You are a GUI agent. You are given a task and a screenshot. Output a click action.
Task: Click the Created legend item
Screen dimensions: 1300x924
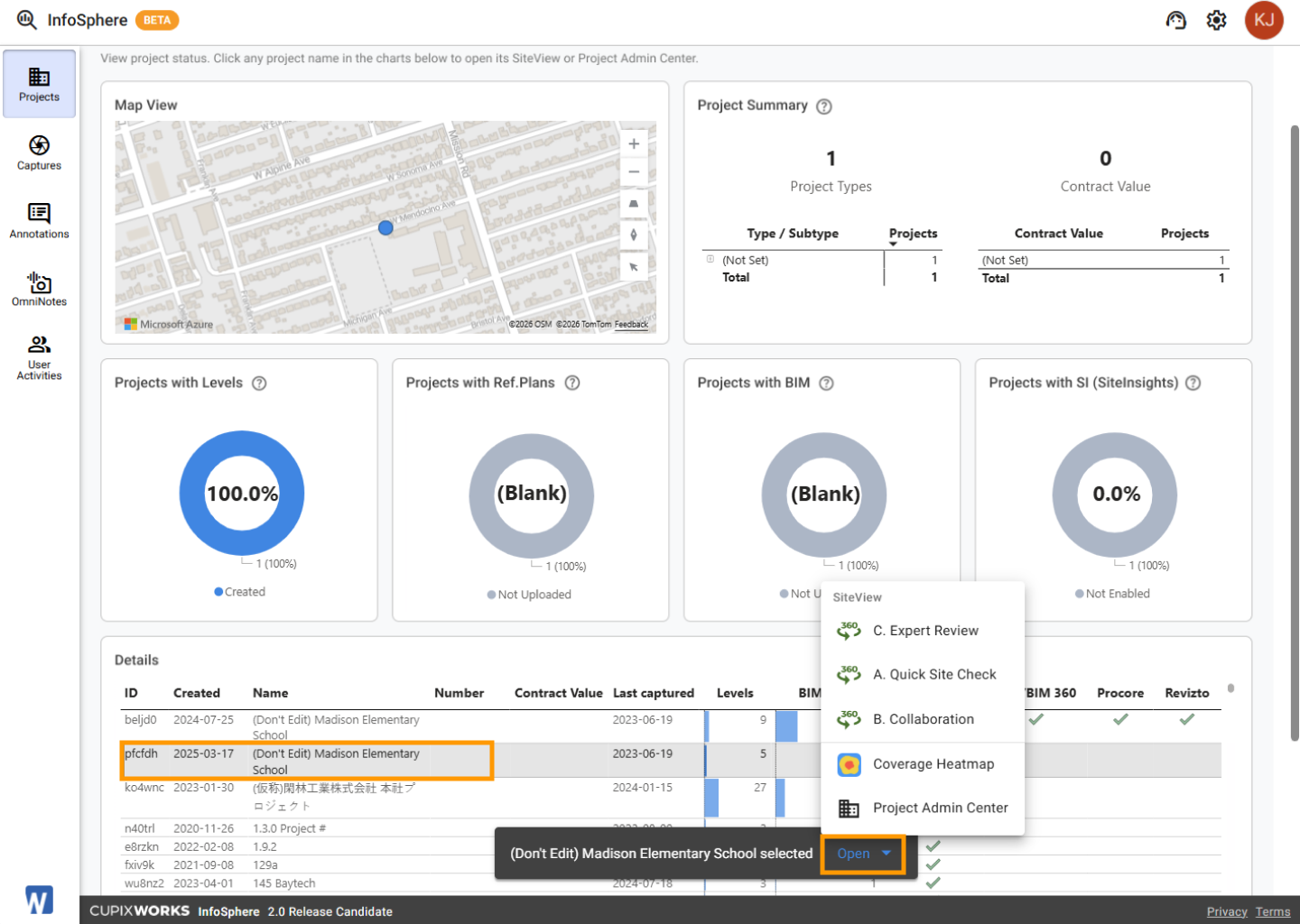pyautogui.click(x=239, y=592)
